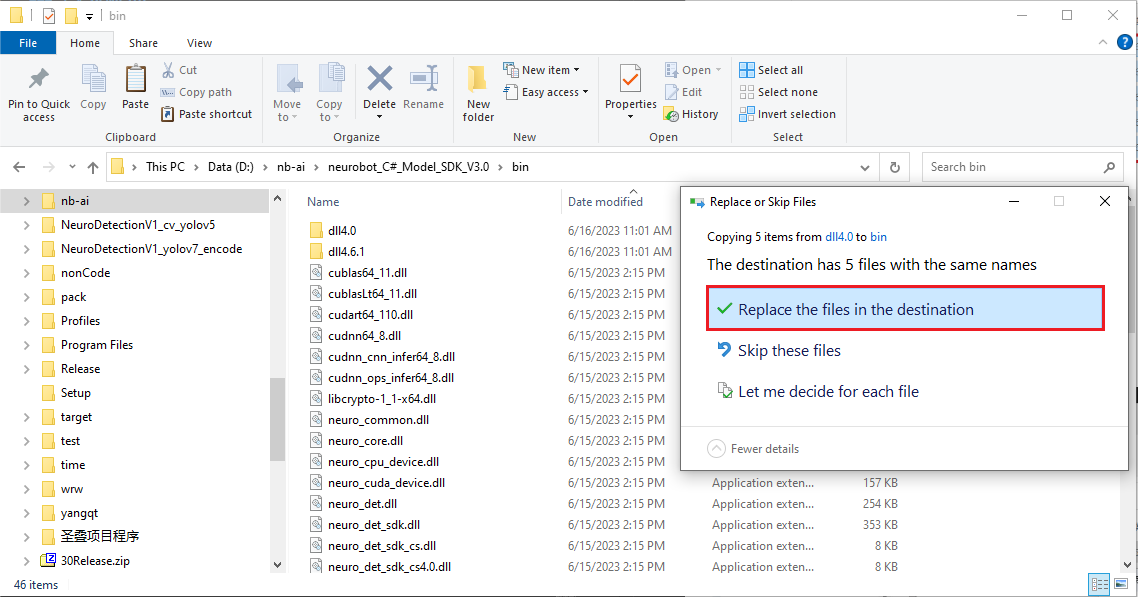
Task: Click the Cut scissors button
Action: [179, 70]
